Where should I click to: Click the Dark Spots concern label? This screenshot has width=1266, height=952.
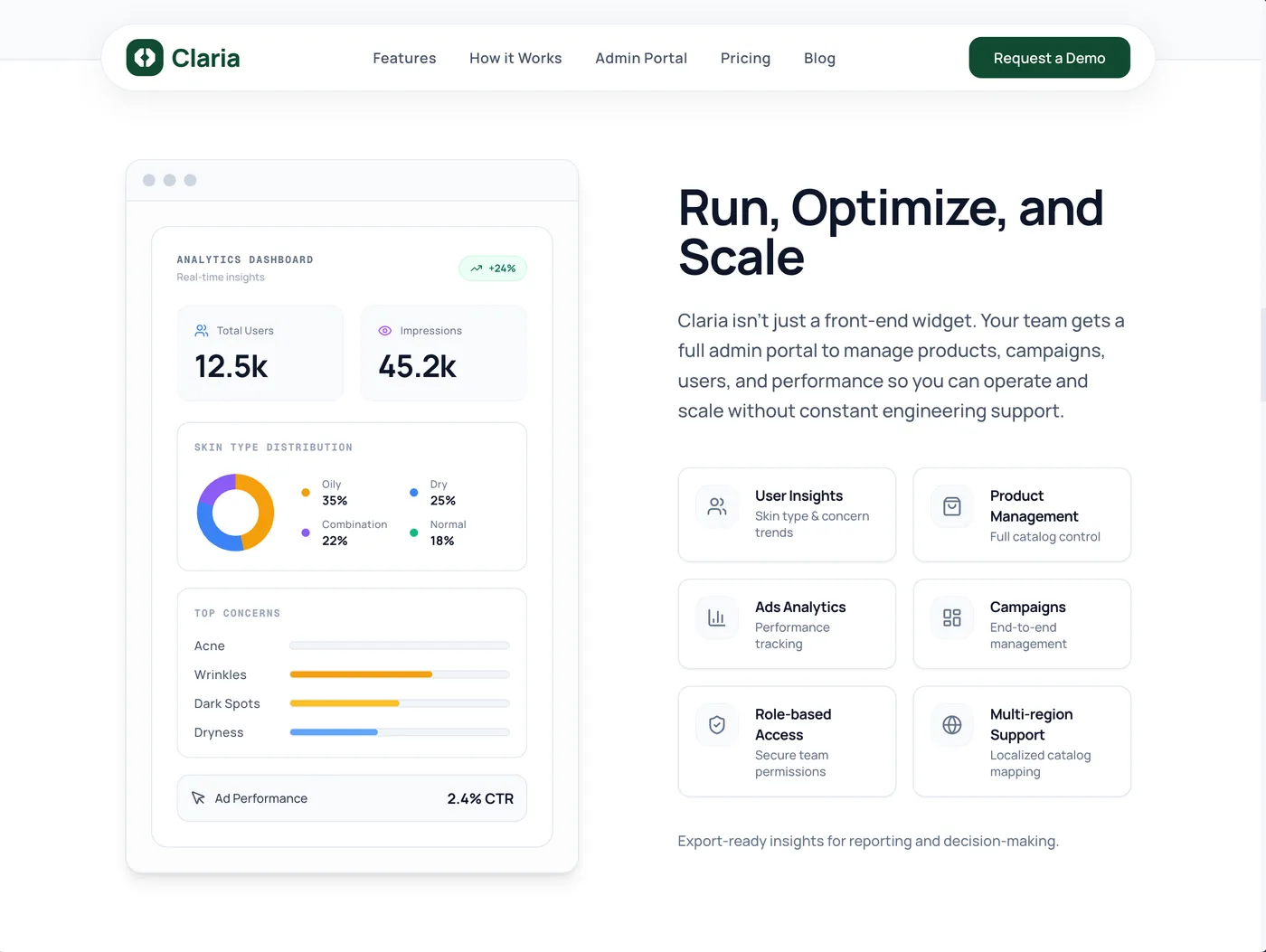[227, 703]
